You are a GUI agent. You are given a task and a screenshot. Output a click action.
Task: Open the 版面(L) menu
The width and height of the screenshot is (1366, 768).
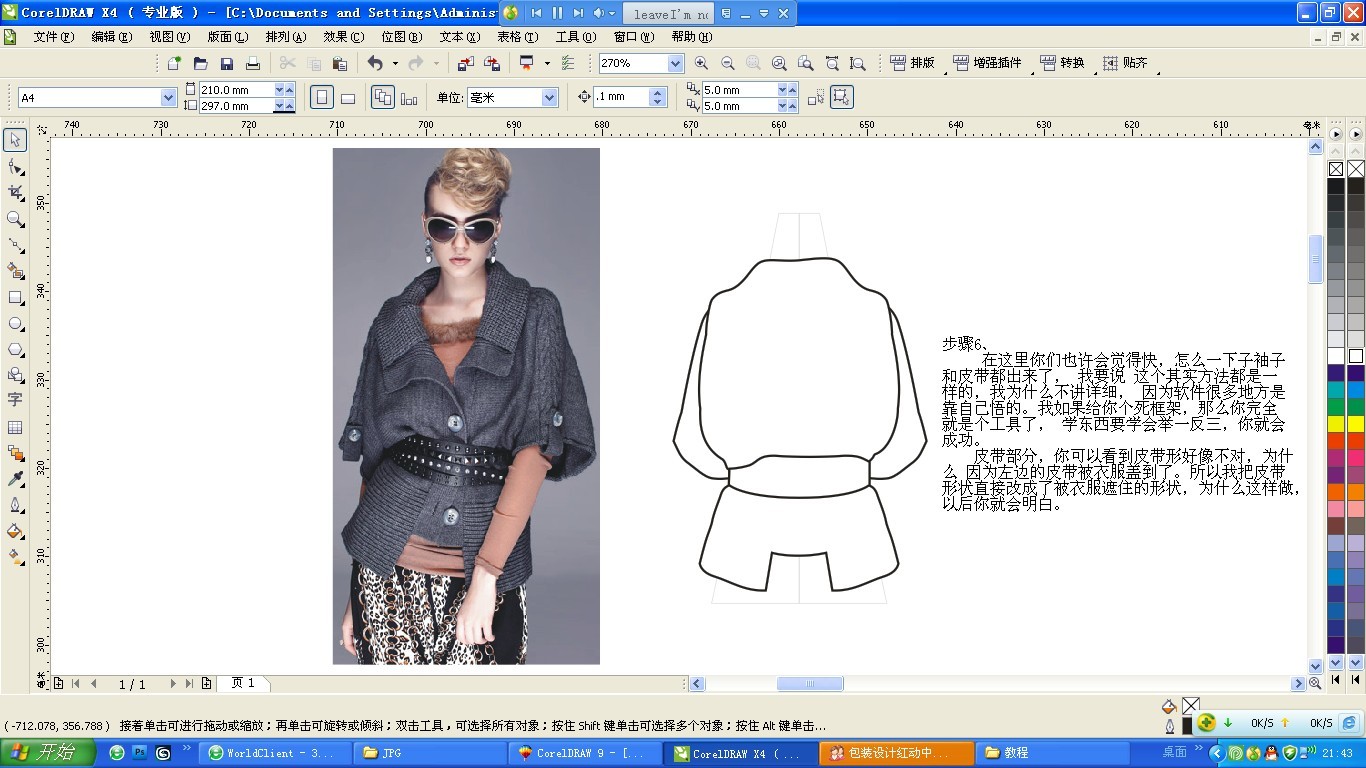point(228,36)
